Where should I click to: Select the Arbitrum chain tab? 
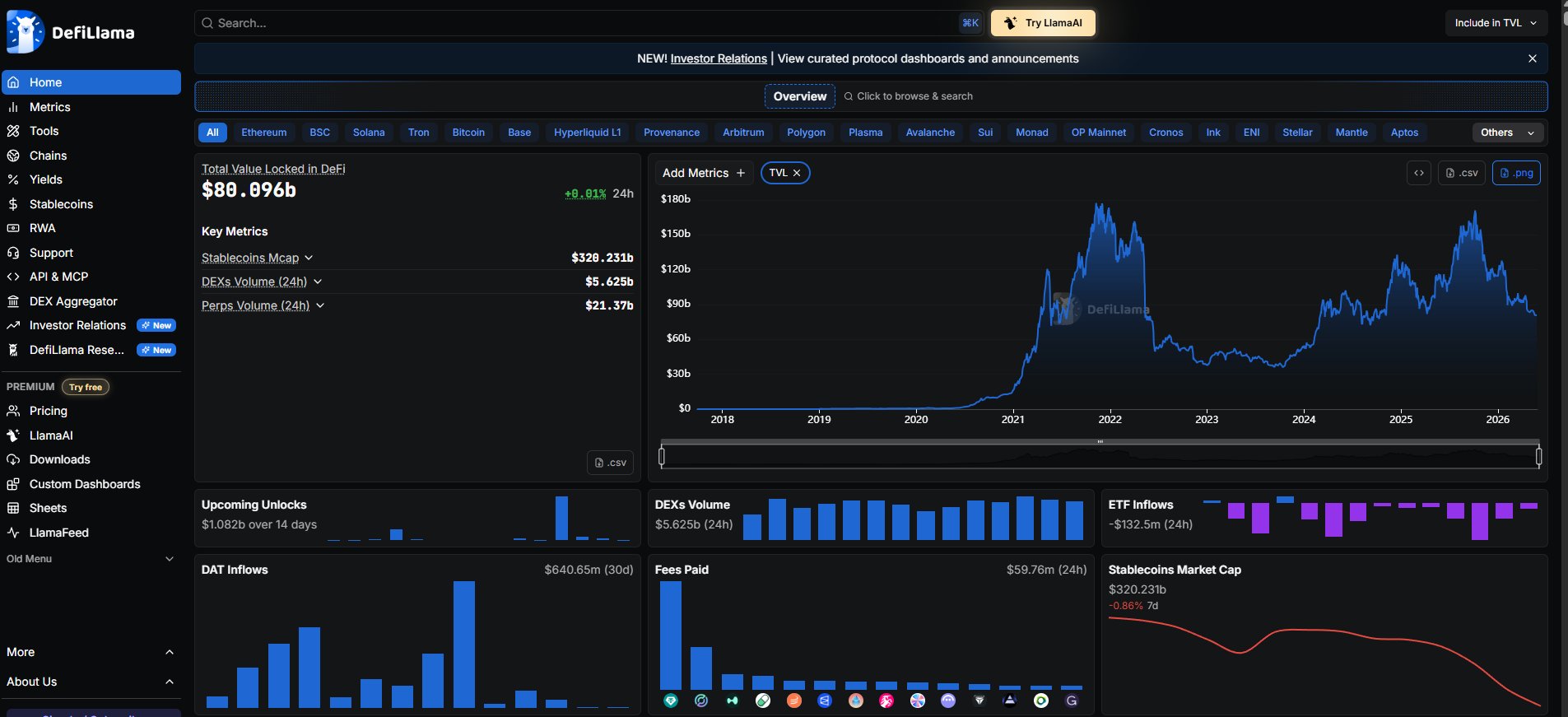coord(743,133)
